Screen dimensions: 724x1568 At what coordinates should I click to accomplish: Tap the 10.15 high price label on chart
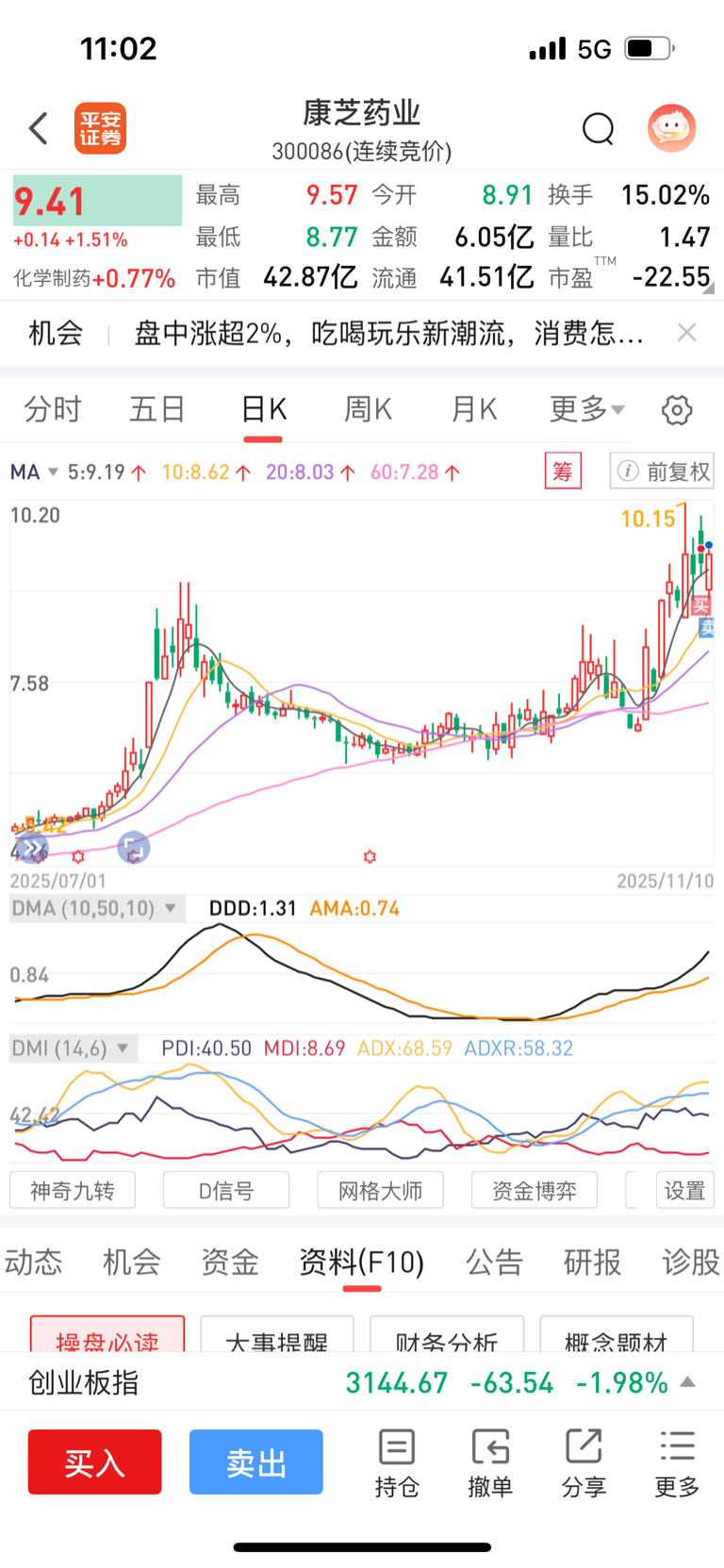[649, 519]
